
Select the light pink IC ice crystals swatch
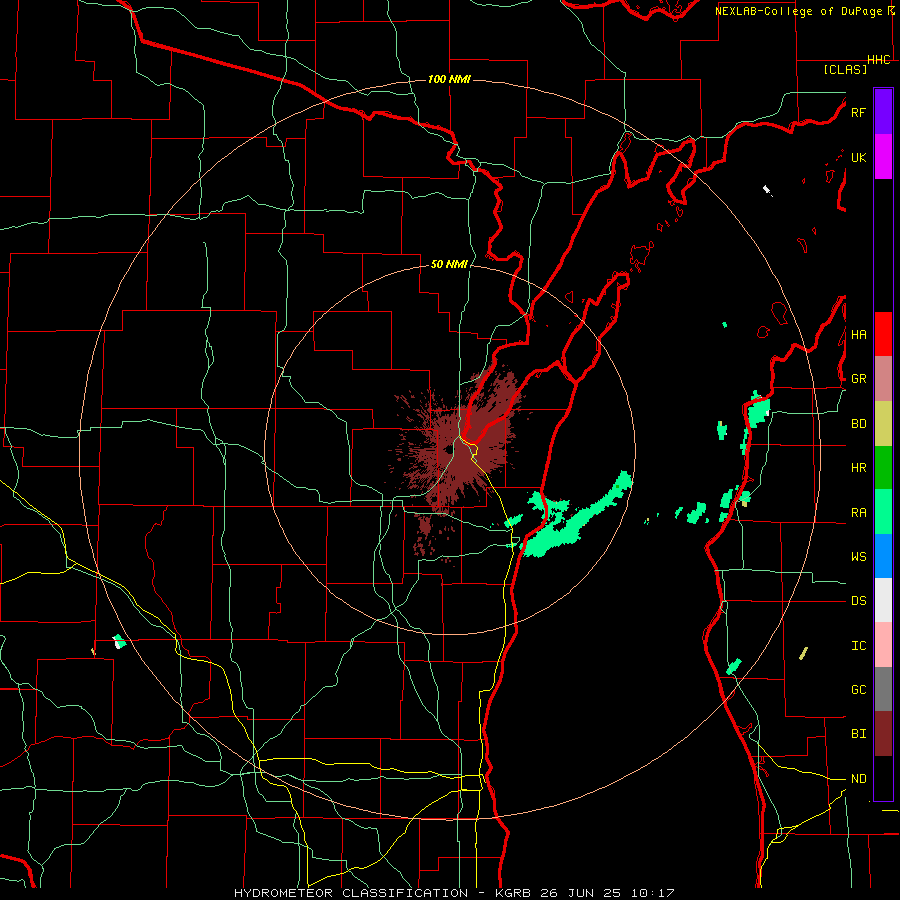[883, 645]
